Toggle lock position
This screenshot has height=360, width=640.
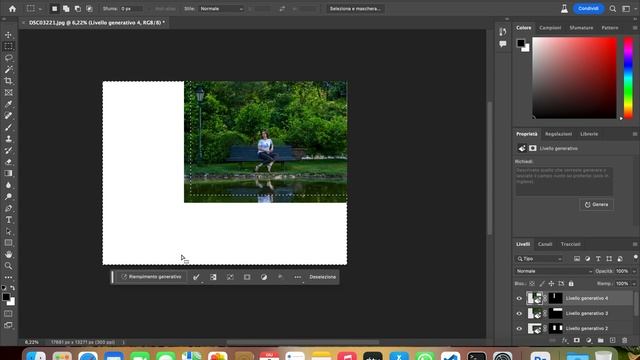click(551, 283)
